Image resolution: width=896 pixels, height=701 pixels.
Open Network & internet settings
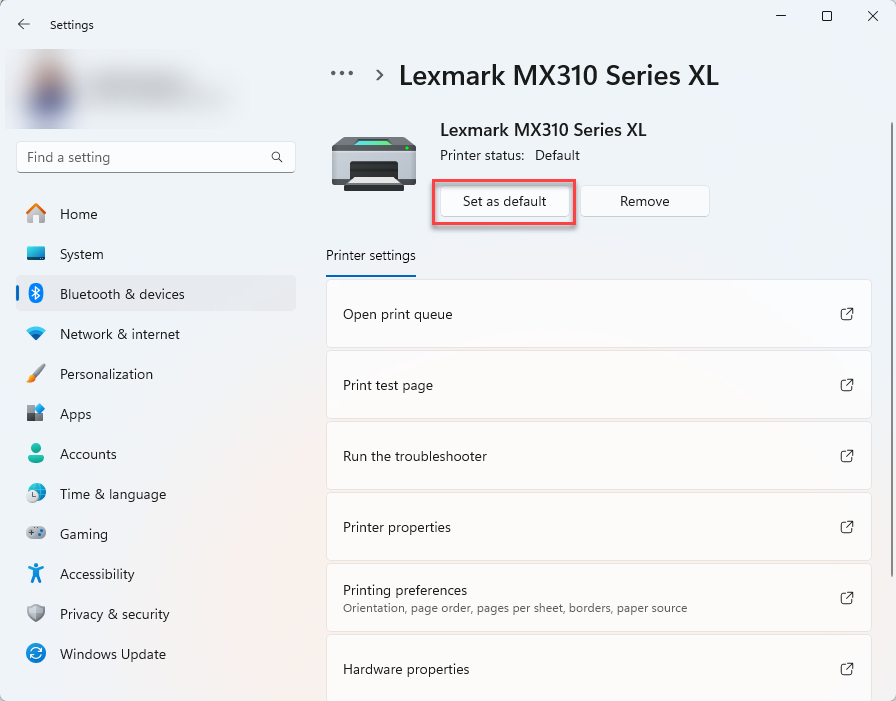coord(119,334)
